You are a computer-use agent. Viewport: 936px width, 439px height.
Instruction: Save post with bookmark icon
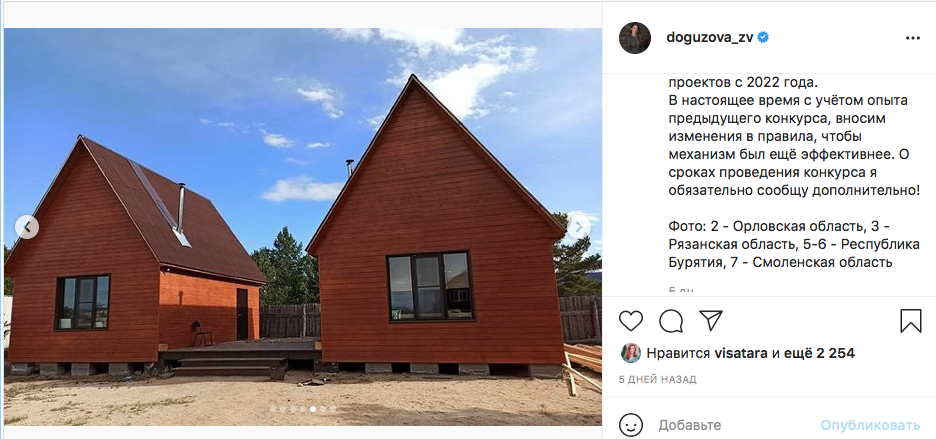pos(911,321)
